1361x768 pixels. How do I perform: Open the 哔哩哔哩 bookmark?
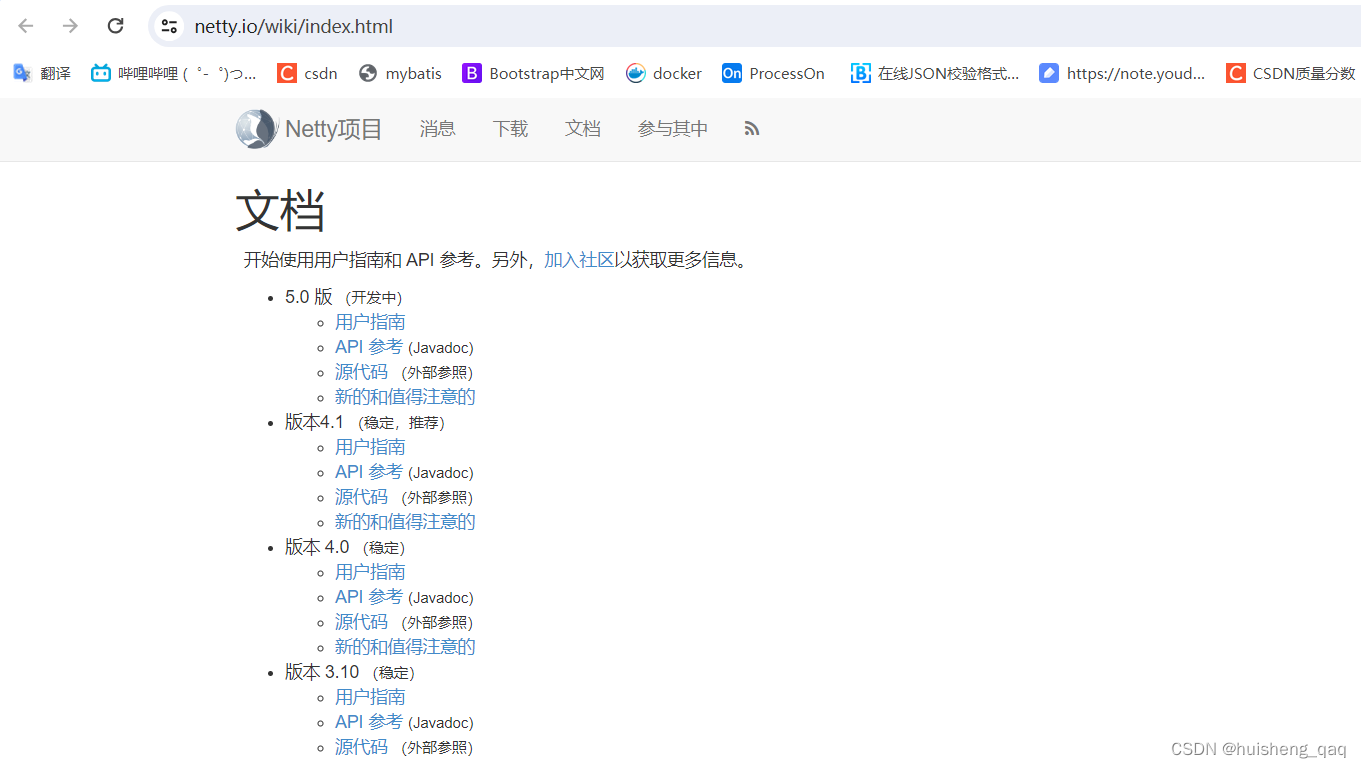tap(173, 73)
